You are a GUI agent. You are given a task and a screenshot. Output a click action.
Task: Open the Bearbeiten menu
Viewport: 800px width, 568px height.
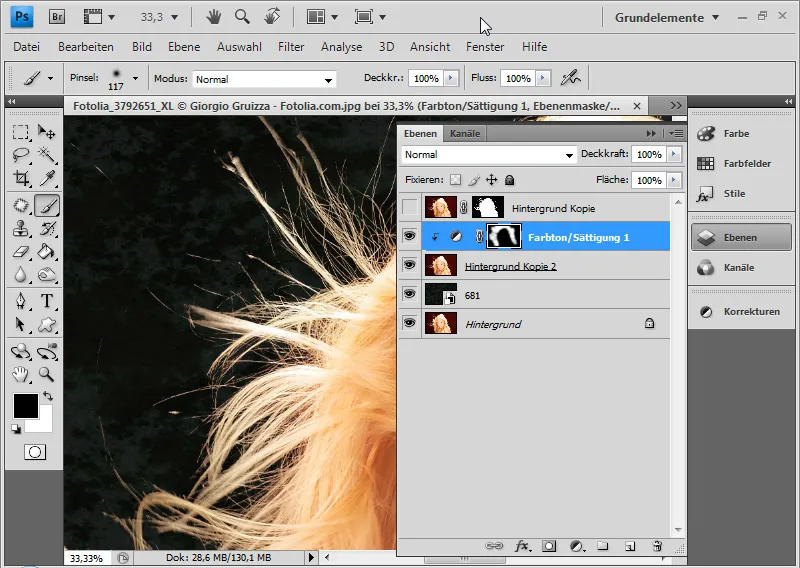coord(86,47)
